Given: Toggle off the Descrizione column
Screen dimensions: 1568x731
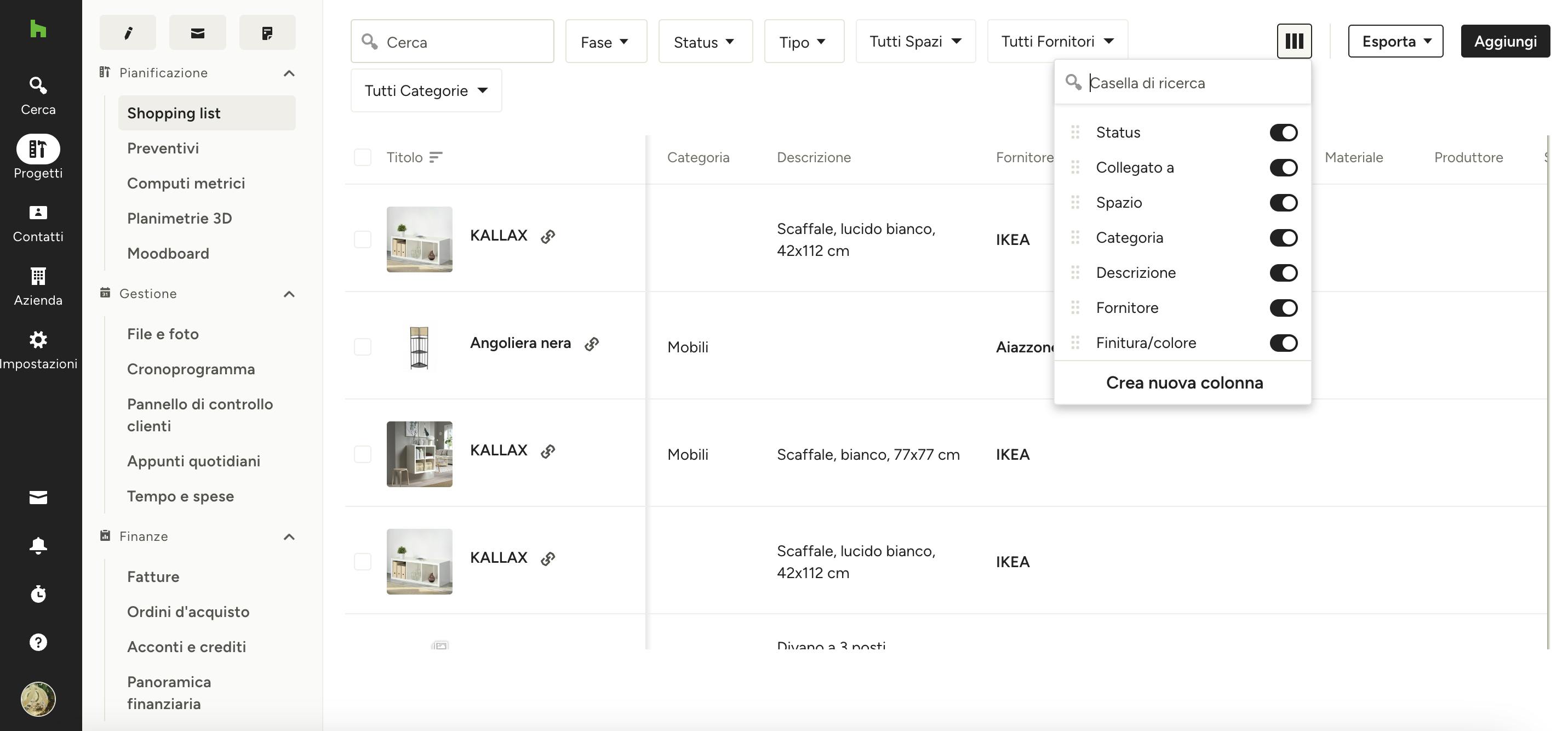Looking at the screenshot, I should (x=1284, y=273).
